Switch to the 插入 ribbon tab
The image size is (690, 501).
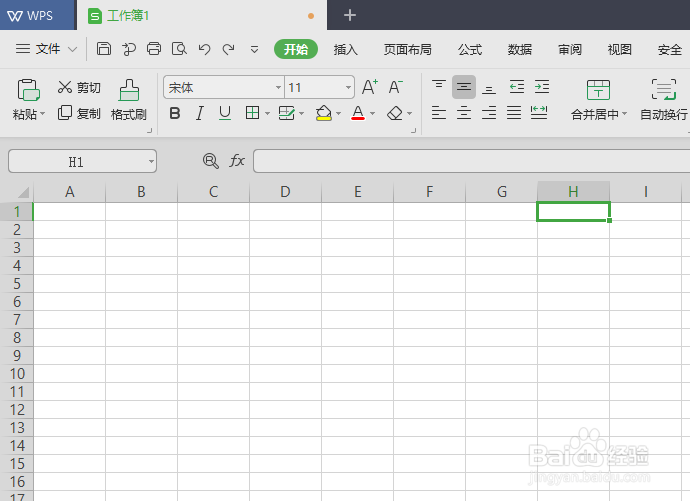pos(345,49)
